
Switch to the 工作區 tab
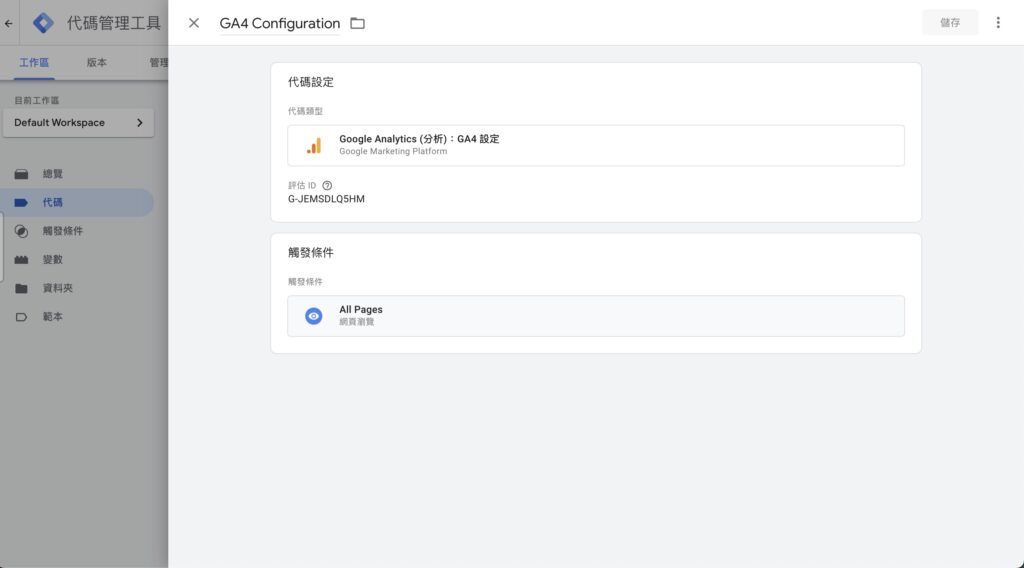(34, 63)
